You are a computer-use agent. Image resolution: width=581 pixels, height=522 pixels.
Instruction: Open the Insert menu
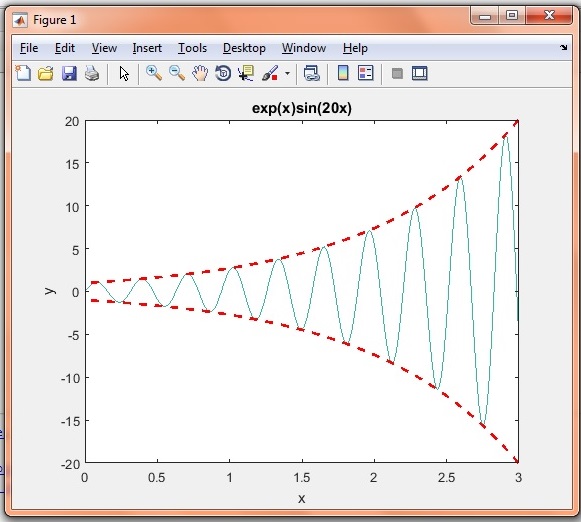pos(147,48)
